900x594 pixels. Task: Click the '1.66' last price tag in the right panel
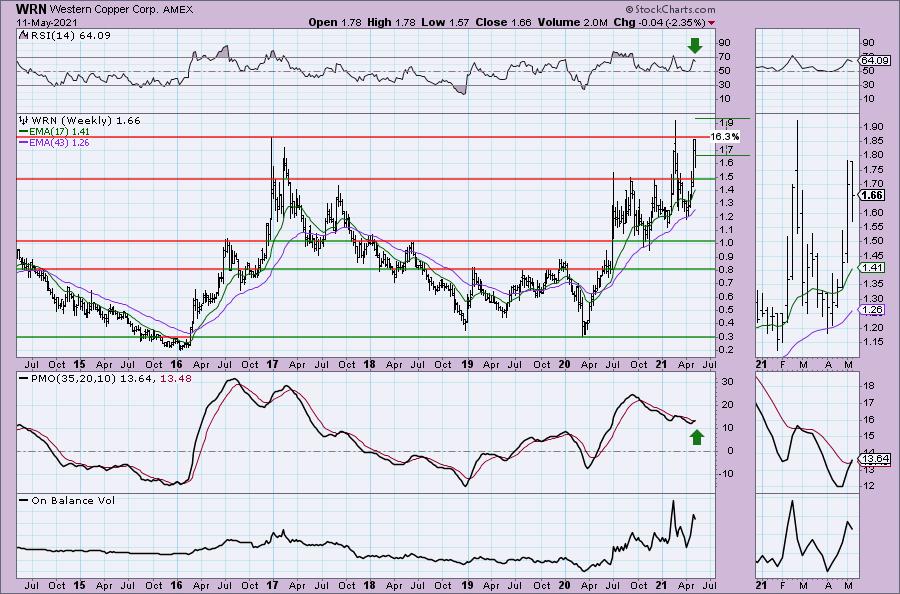click(872, 195)
